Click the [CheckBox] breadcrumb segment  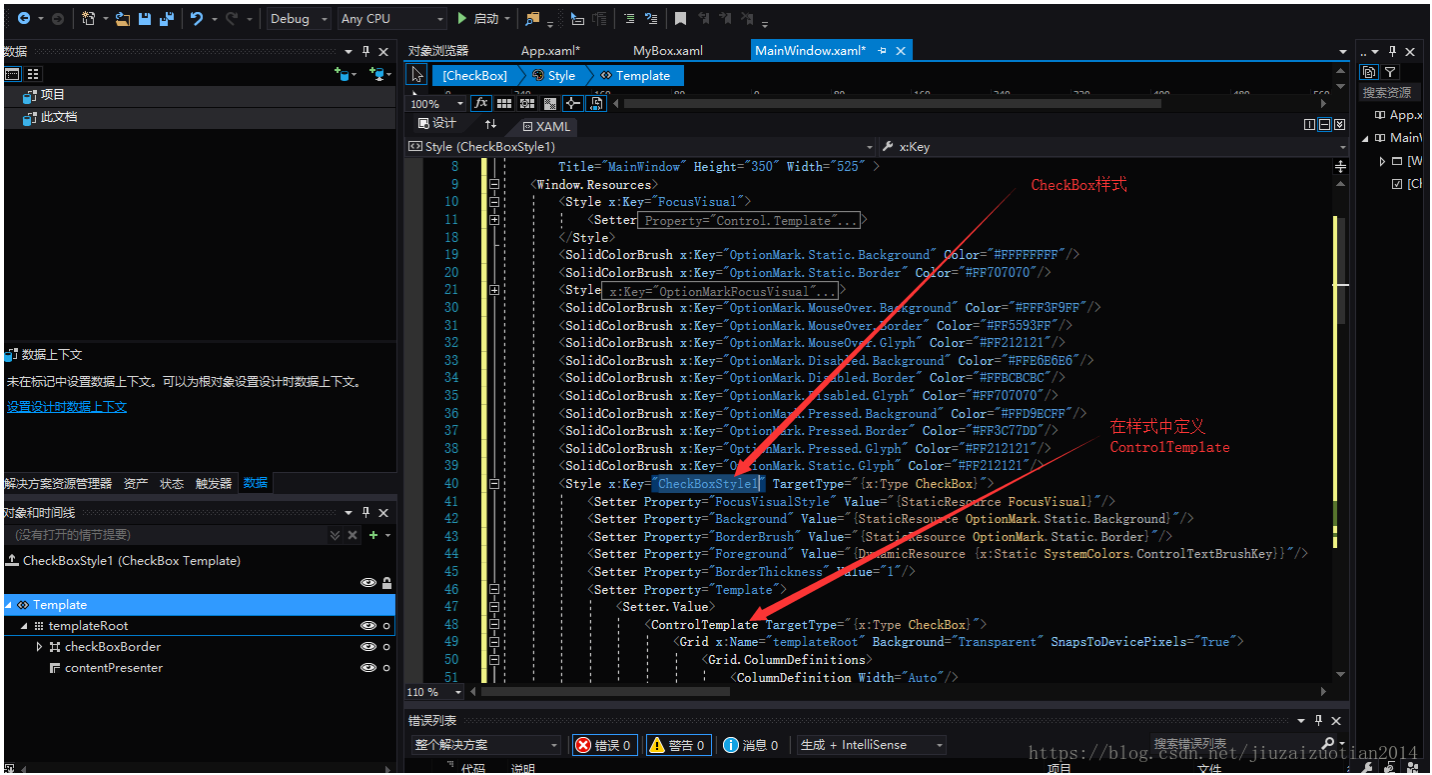475,75
